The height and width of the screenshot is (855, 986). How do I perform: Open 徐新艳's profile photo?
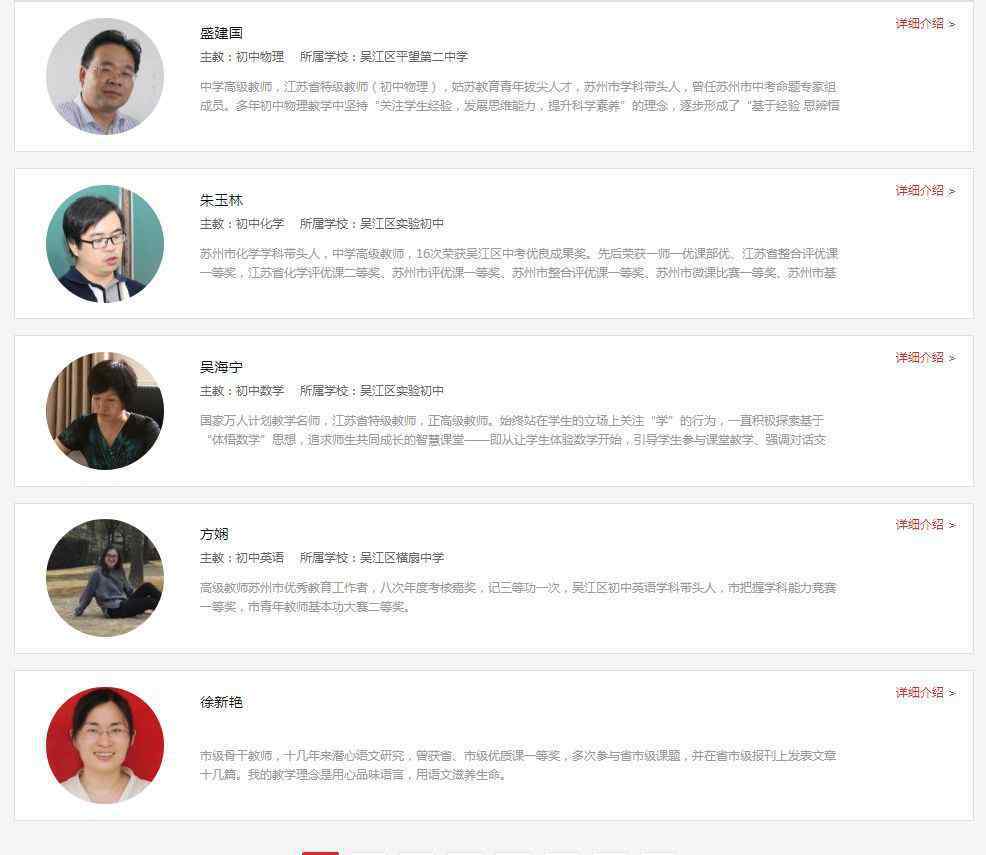point(105,746)
